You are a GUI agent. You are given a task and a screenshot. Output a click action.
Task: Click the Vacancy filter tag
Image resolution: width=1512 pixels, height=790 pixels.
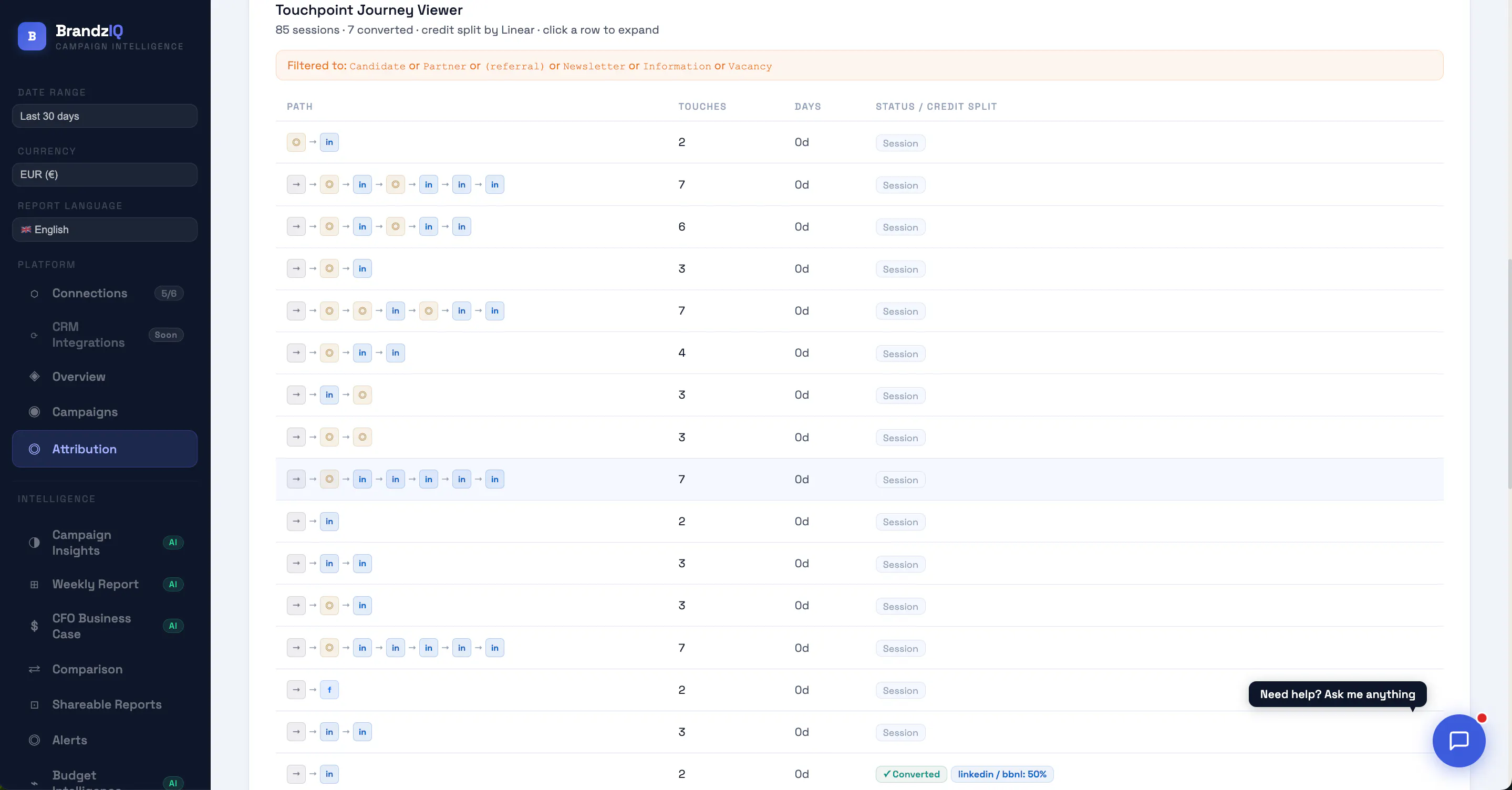(750, 66)
